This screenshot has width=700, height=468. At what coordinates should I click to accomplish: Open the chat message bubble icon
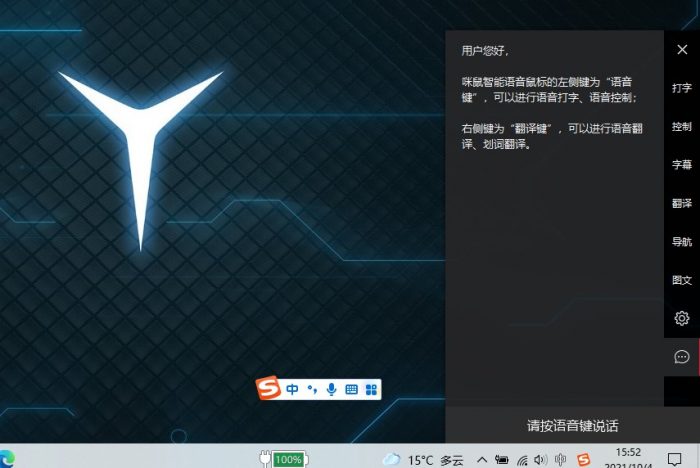tap(682, 357)
